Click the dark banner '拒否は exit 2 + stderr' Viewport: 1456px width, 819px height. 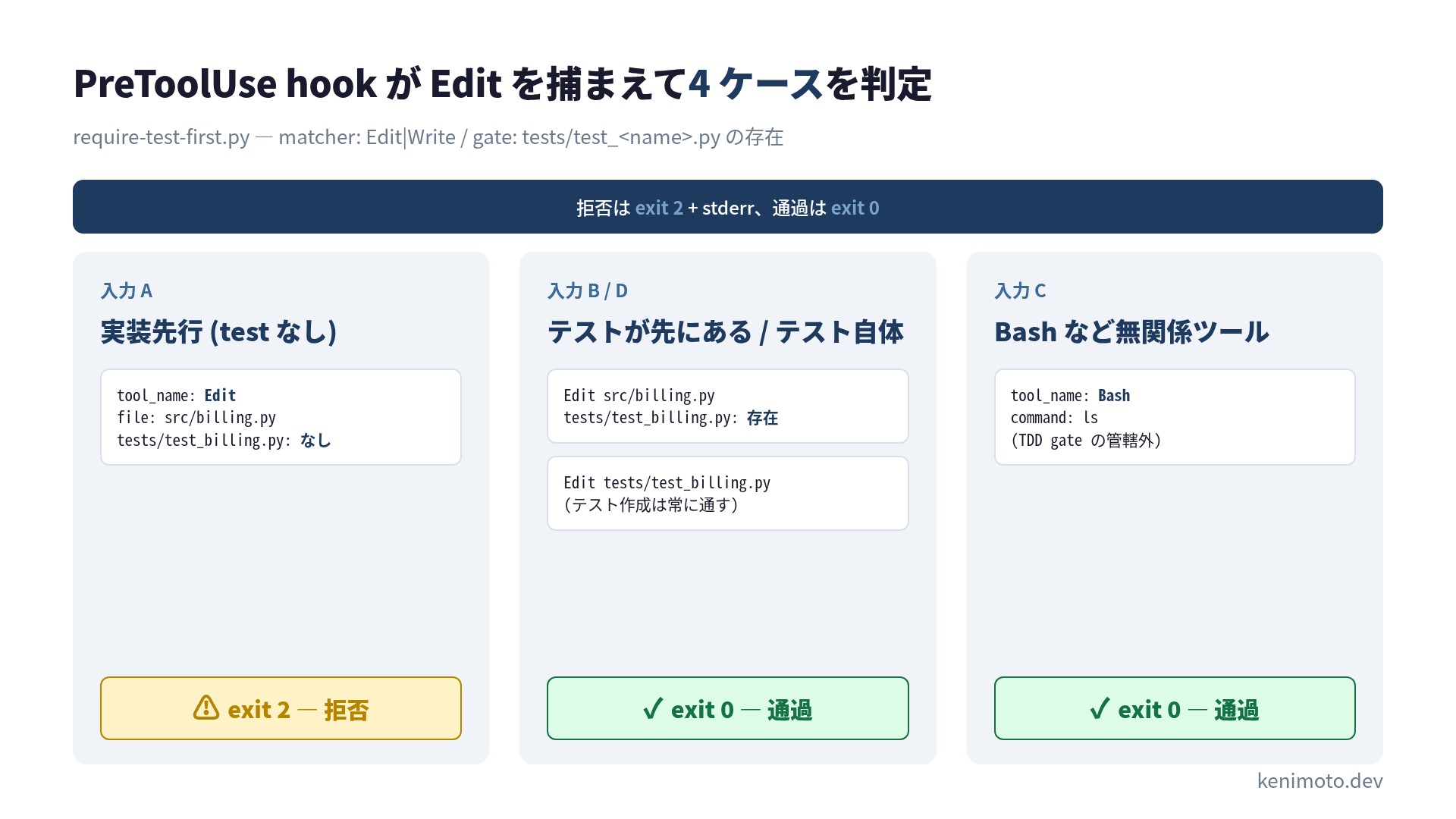point(728,207)
